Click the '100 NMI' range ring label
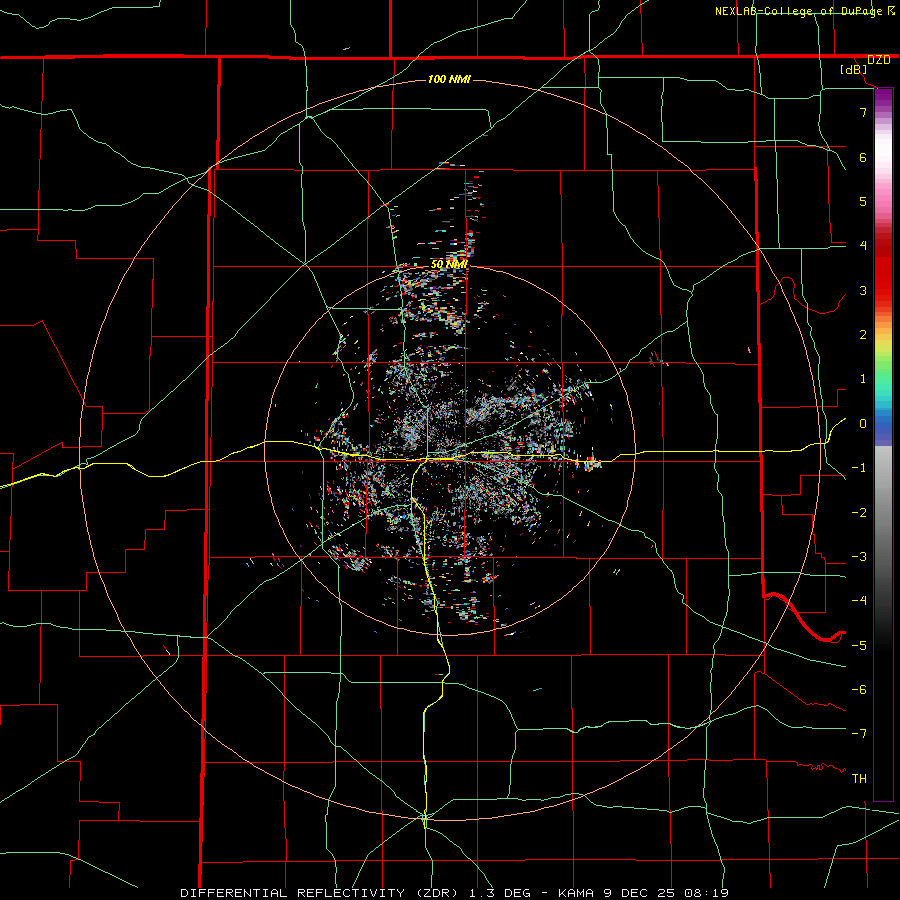 [x=449, y=79]
